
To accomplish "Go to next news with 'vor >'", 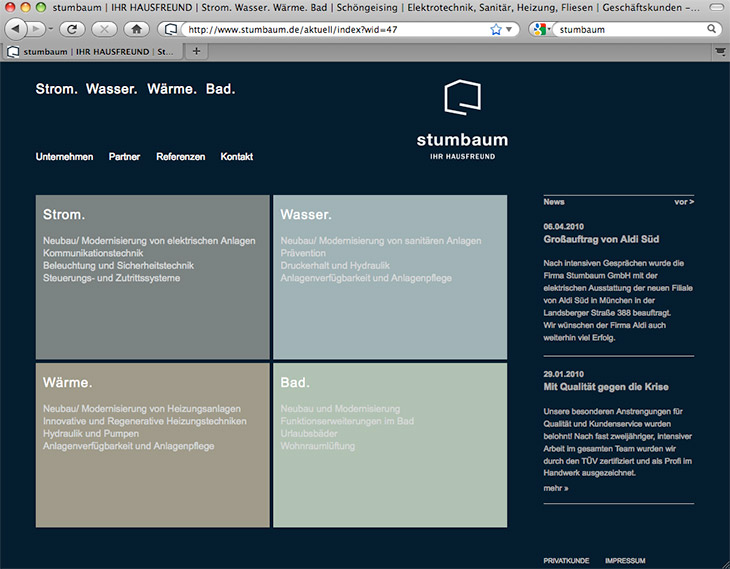I will 684,202.
